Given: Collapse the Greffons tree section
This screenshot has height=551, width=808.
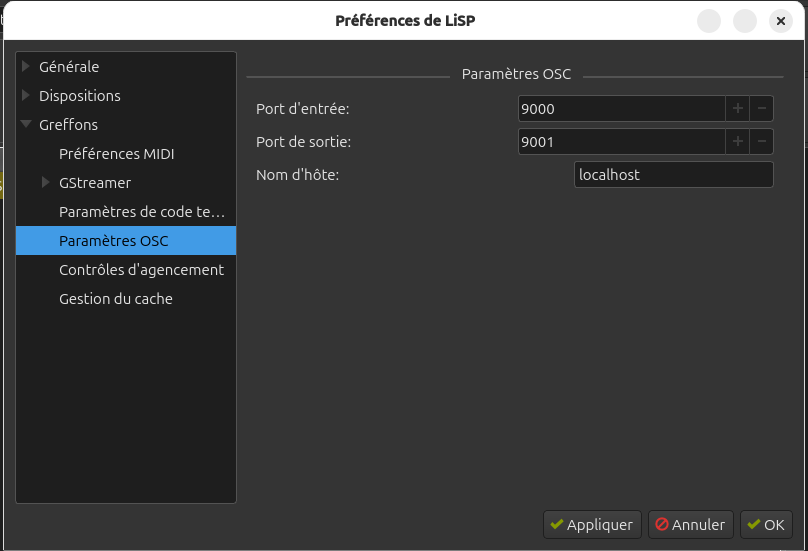Looking at the screenshot, I should tap(26, 125).
